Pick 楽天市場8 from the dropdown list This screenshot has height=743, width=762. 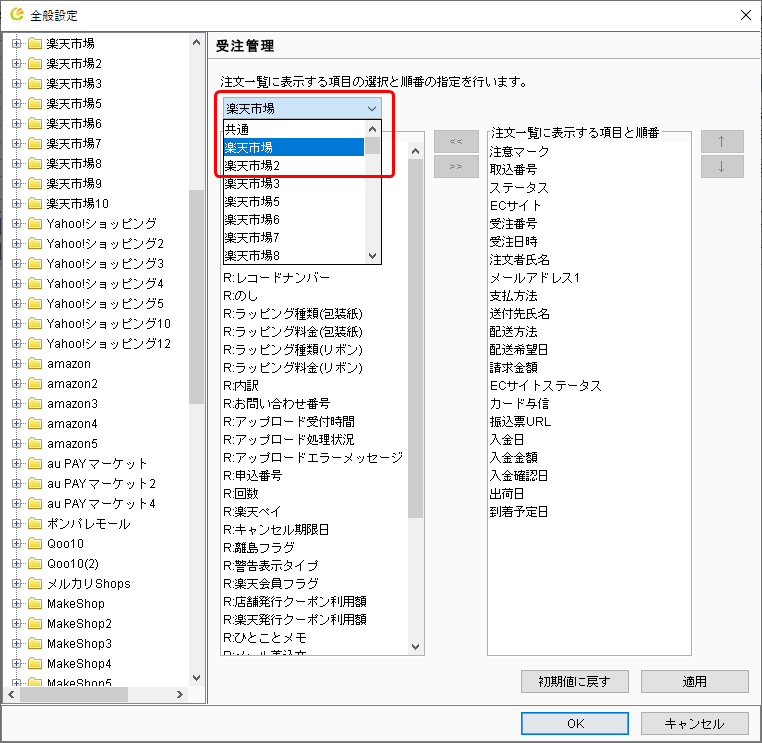[294, 256]
